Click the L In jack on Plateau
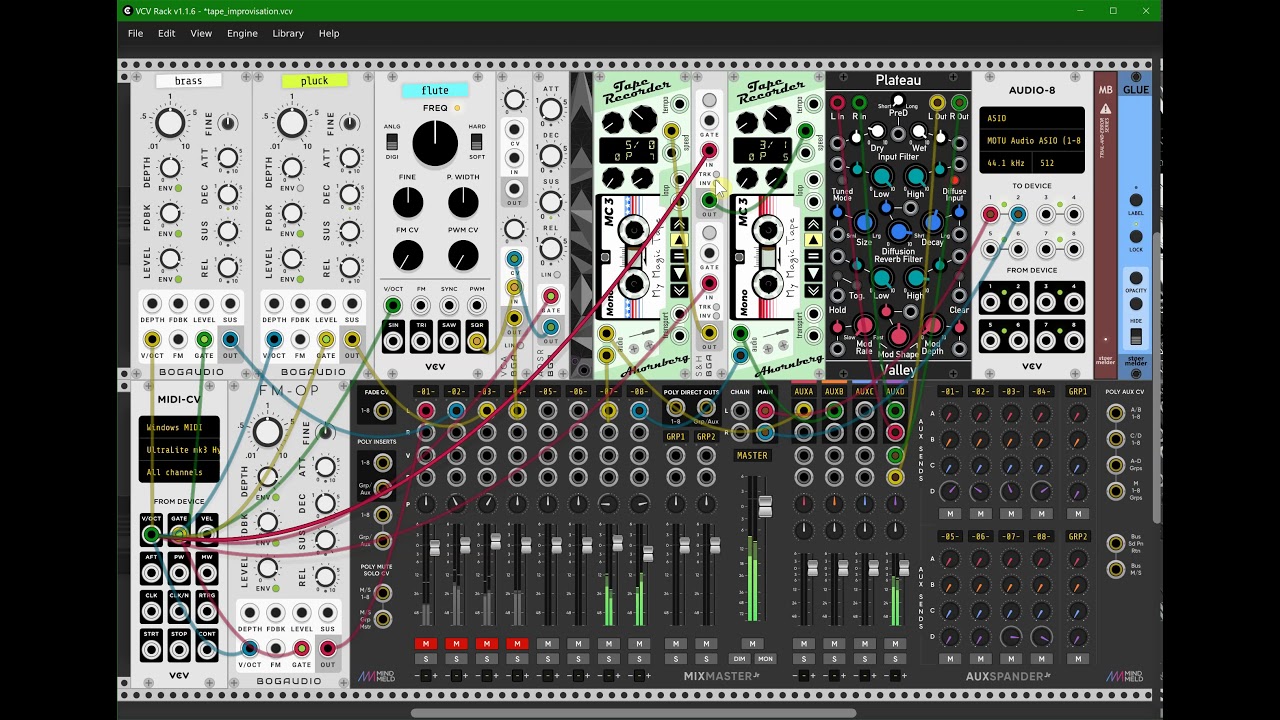This screenshot has height=720, width=1280. pyautogui.click(x=838, y=103)
